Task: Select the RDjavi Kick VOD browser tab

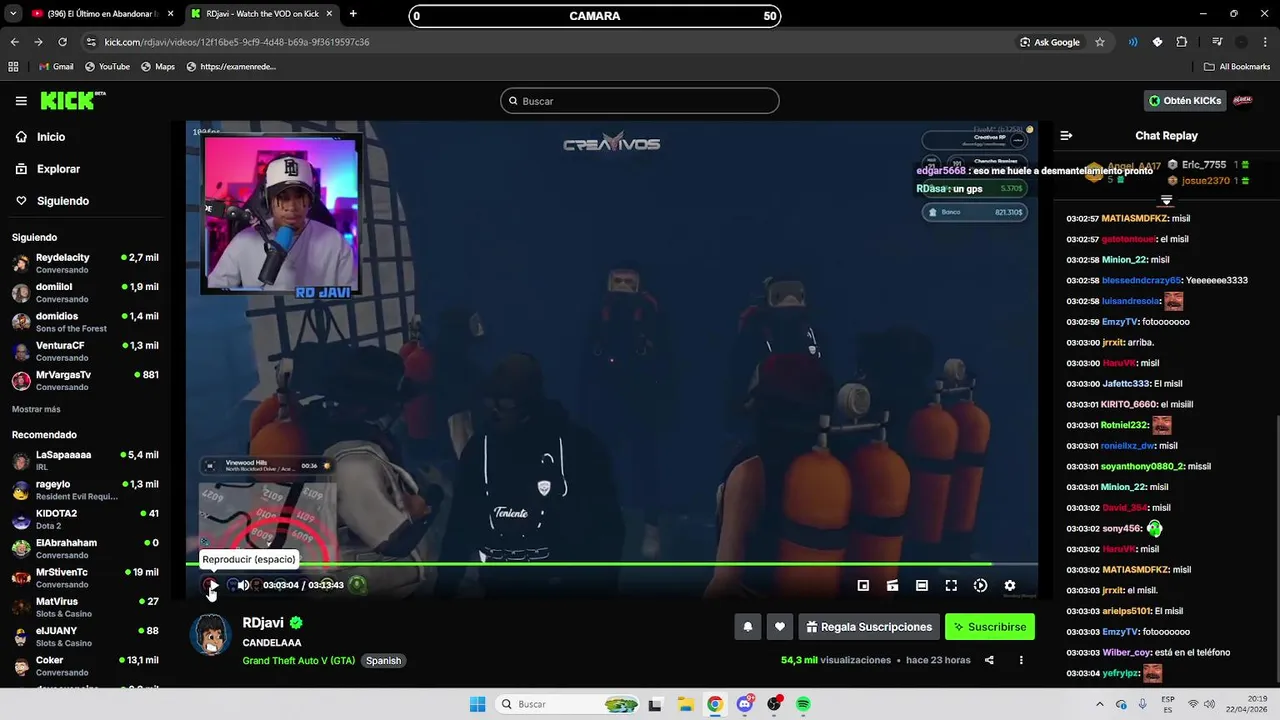Action: (x=262, y=15)
